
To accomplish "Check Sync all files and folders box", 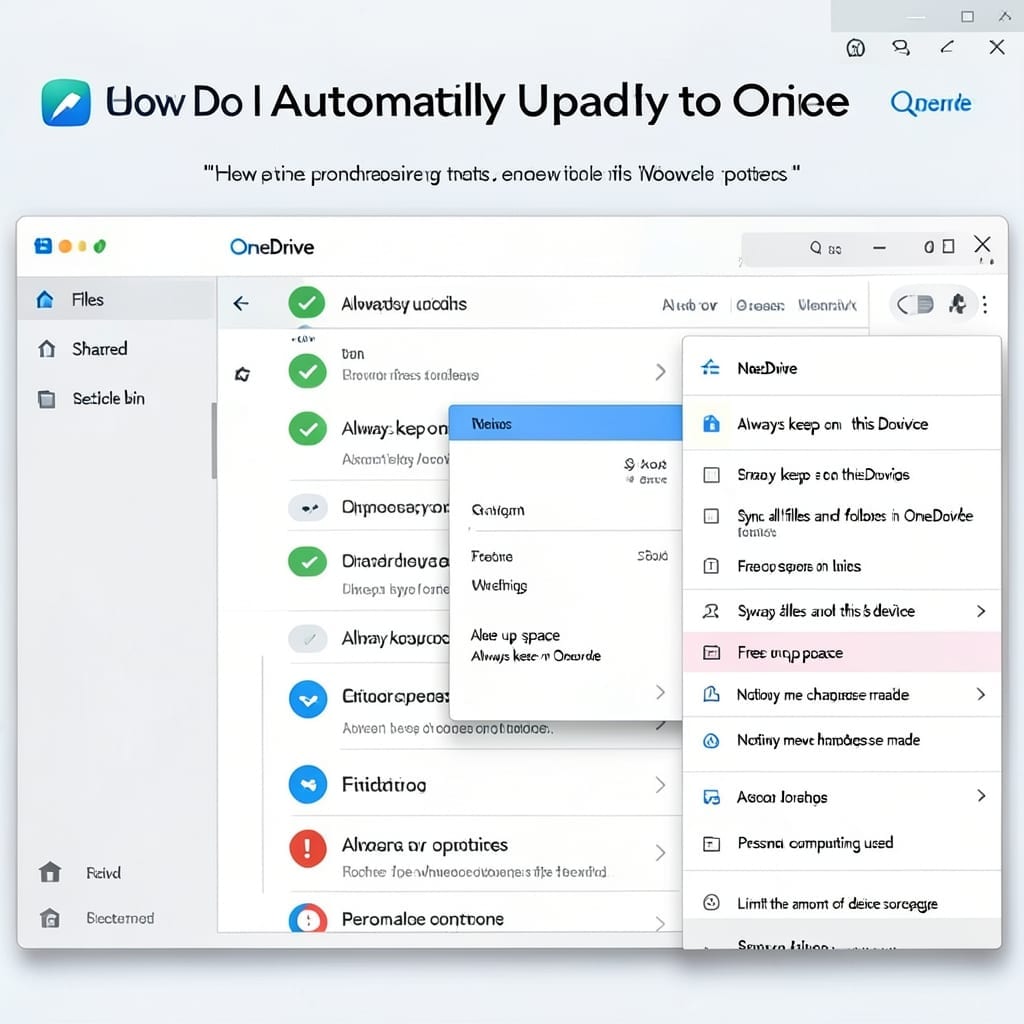I will [x=711, y=517].
